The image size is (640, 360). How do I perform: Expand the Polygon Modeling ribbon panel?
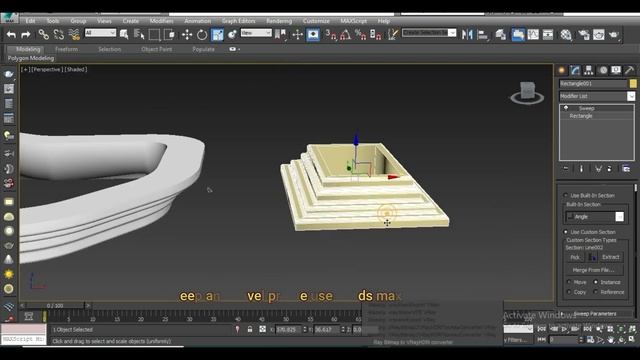31,58
